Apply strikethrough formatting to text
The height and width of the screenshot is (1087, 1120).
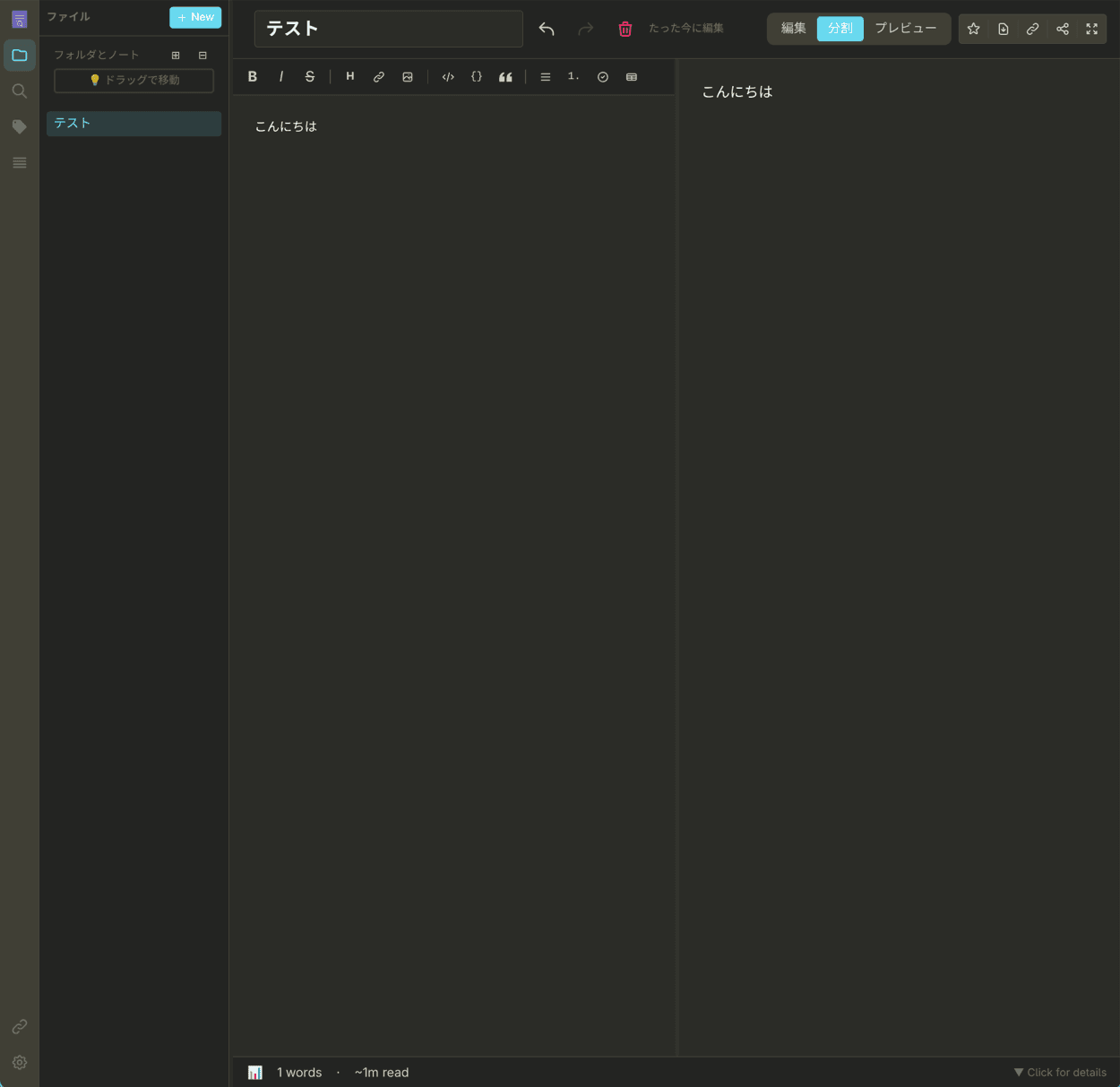point(310,77)
